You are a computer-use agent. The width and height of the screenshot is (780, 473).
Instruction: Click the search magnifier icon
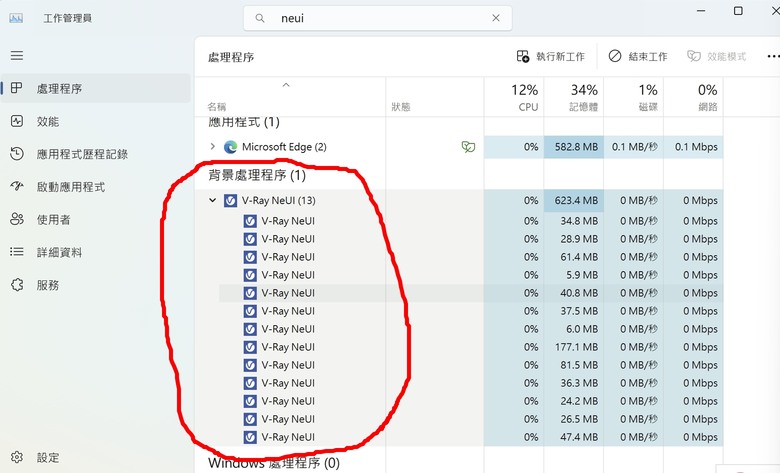[260, 18]
